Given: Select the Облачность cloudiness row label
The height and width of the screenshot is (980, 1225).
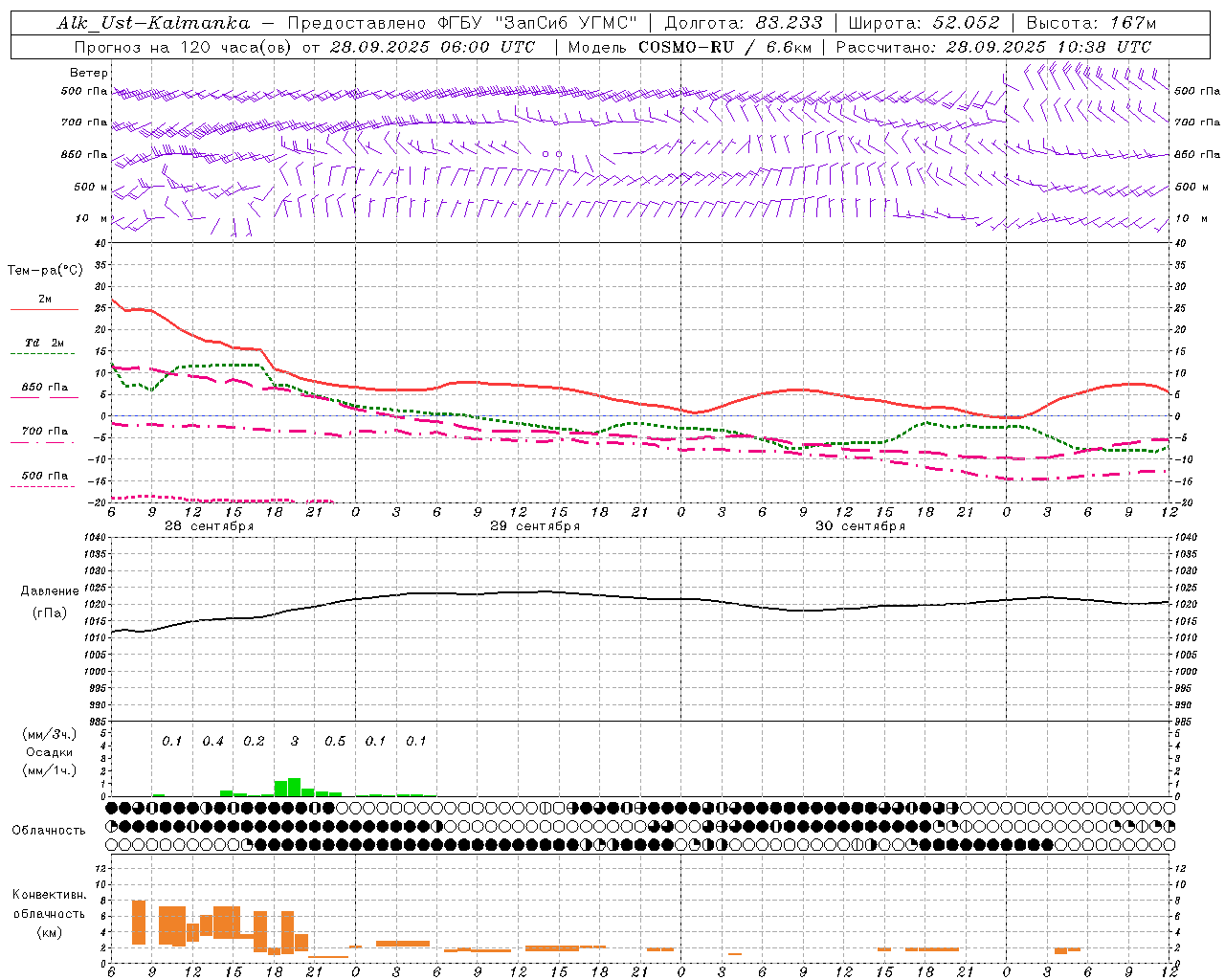Looking at the screenshot, I should pyautogui.click(x=49, y=831).
